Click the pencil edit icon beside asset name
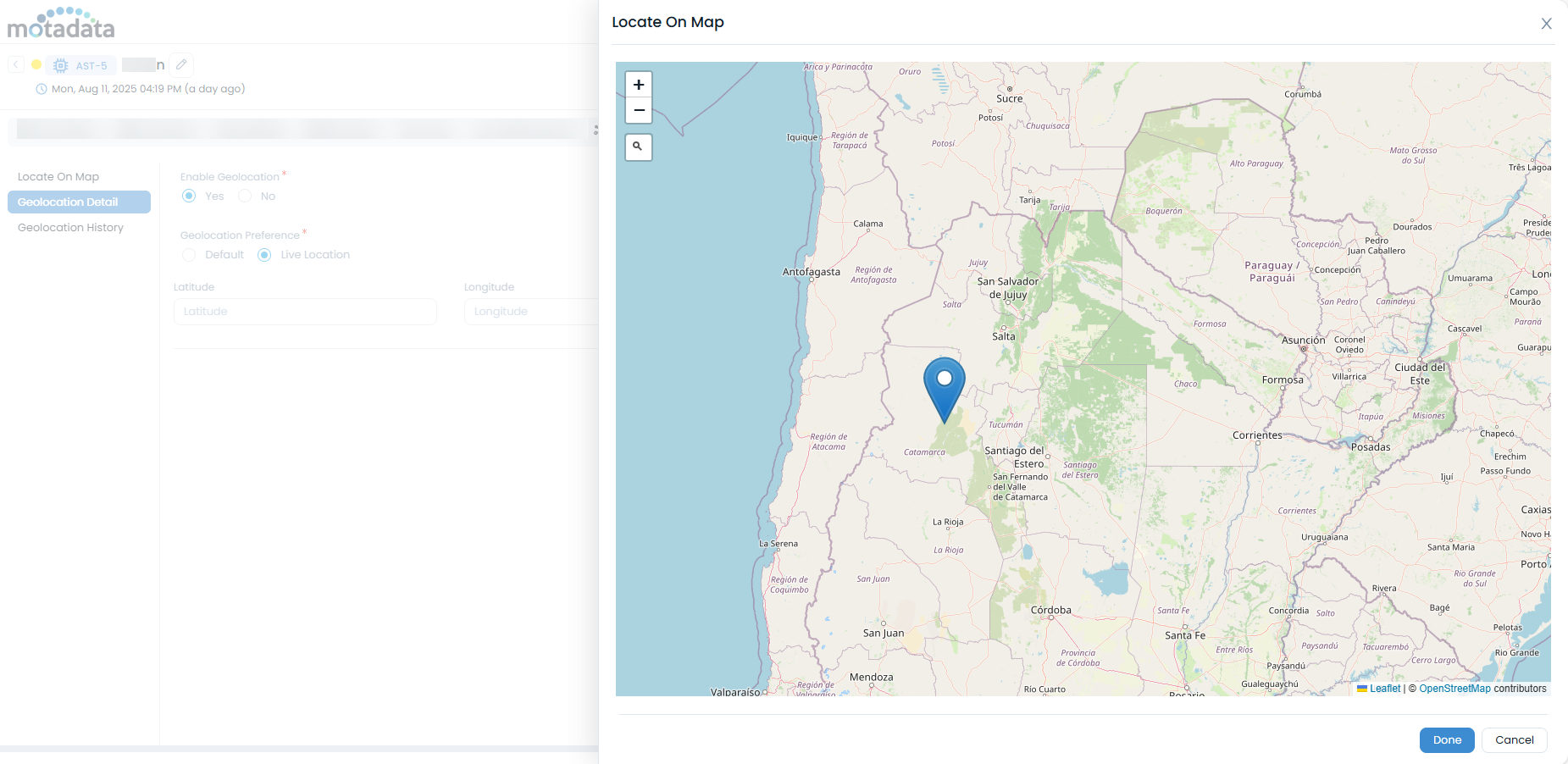Viewport: 1568px width, 764px height. 181,64
